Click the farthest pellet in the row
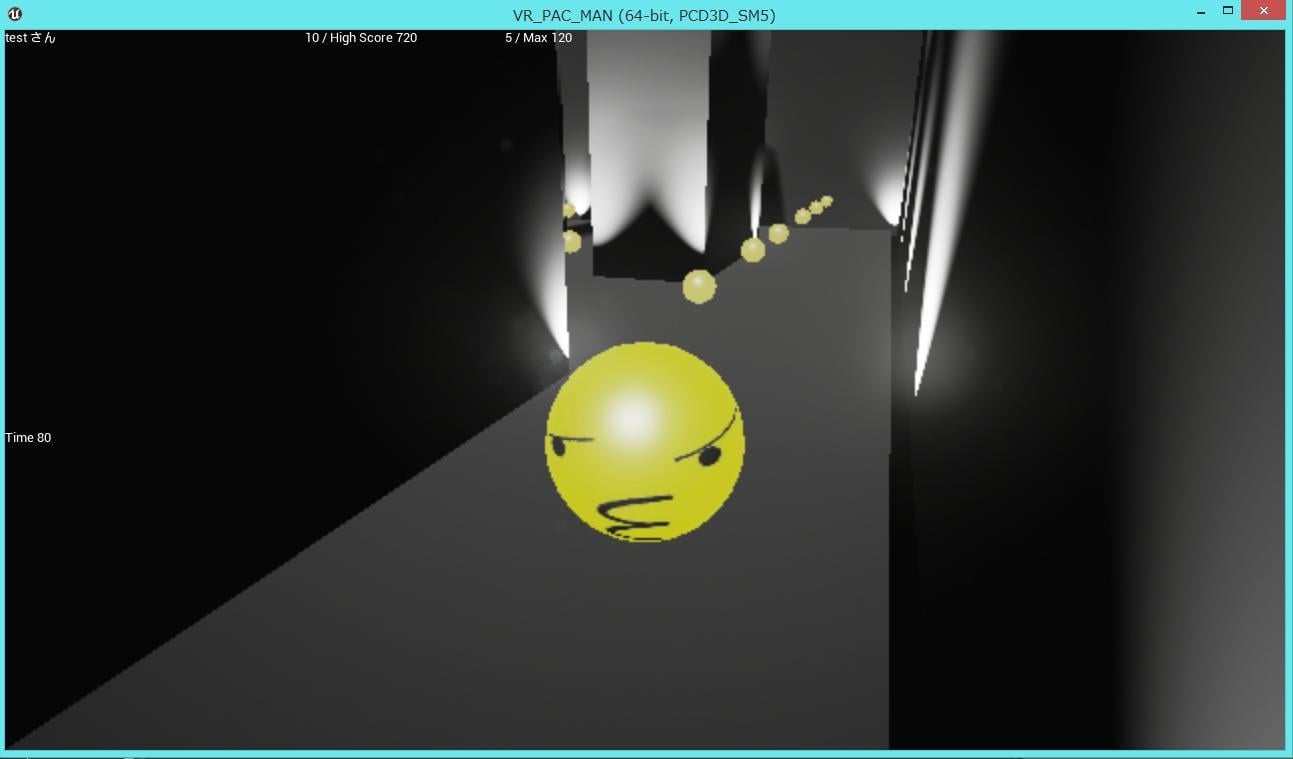This screenshot has height=759, width=1293. pyautogui.click(x=827, y=201)
